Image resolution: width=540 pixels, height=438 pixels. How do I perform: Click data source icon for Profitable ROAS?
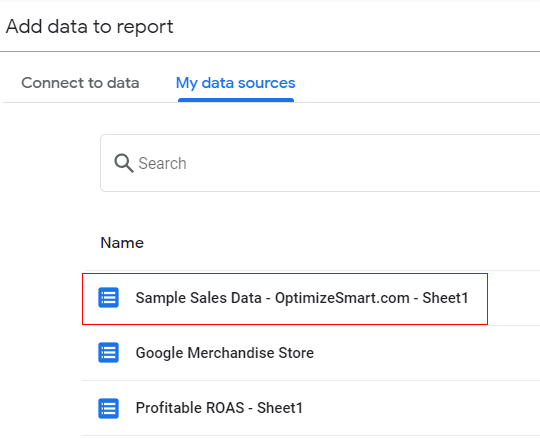pos(108,408)
